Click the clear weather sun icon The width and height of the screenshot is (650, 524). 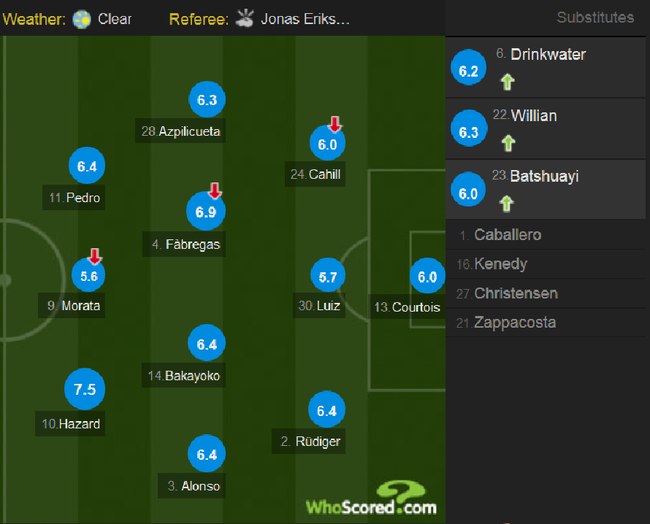[82, 19]
